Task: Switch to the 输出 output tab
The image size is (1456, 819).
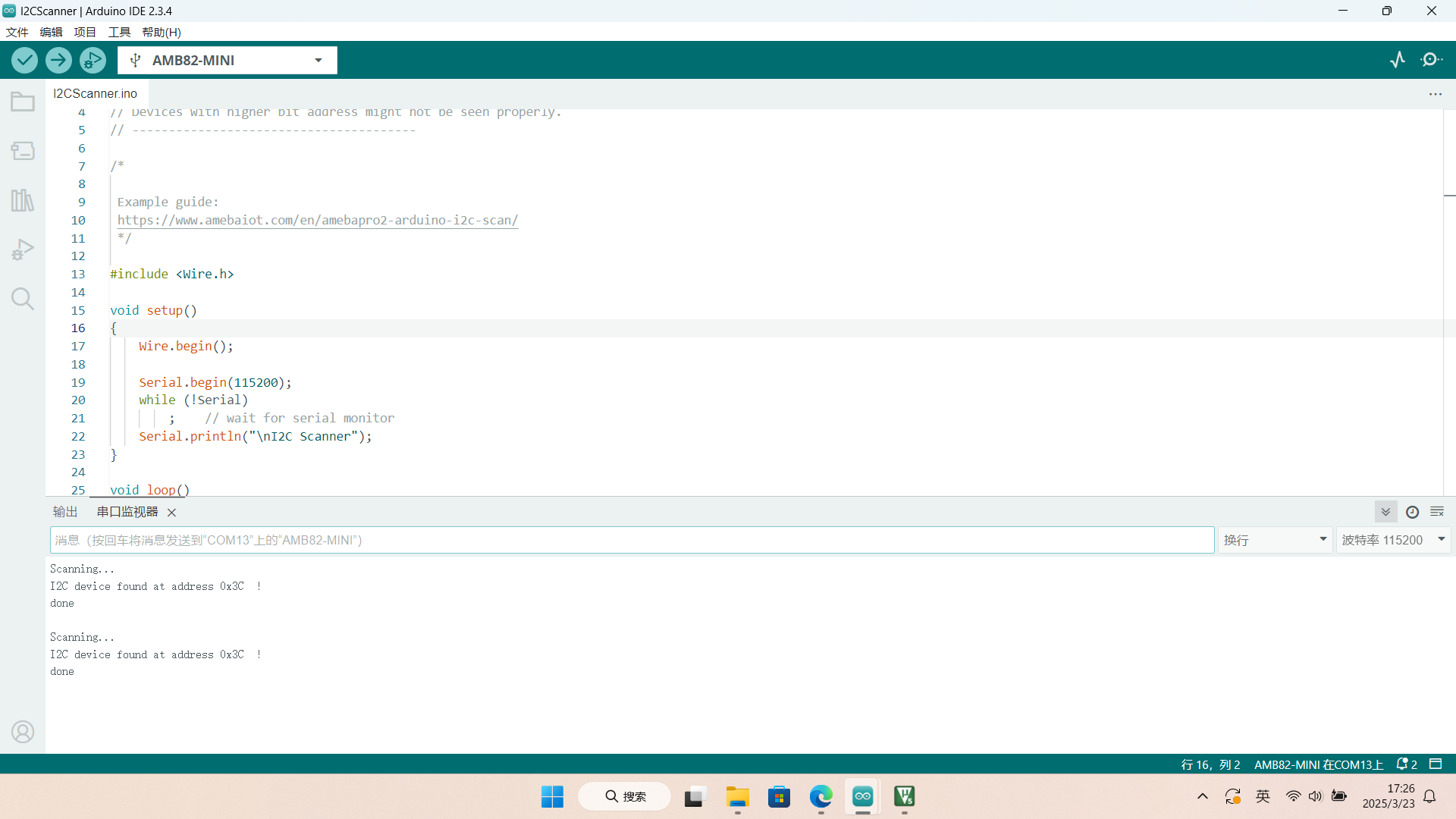Action: tap(65, 512)
